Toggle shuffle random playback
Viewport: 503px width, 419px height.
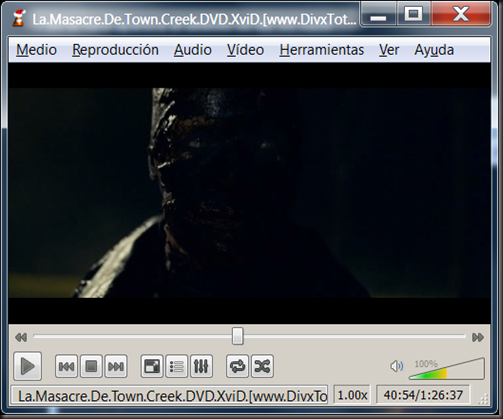tap(262, 366)
